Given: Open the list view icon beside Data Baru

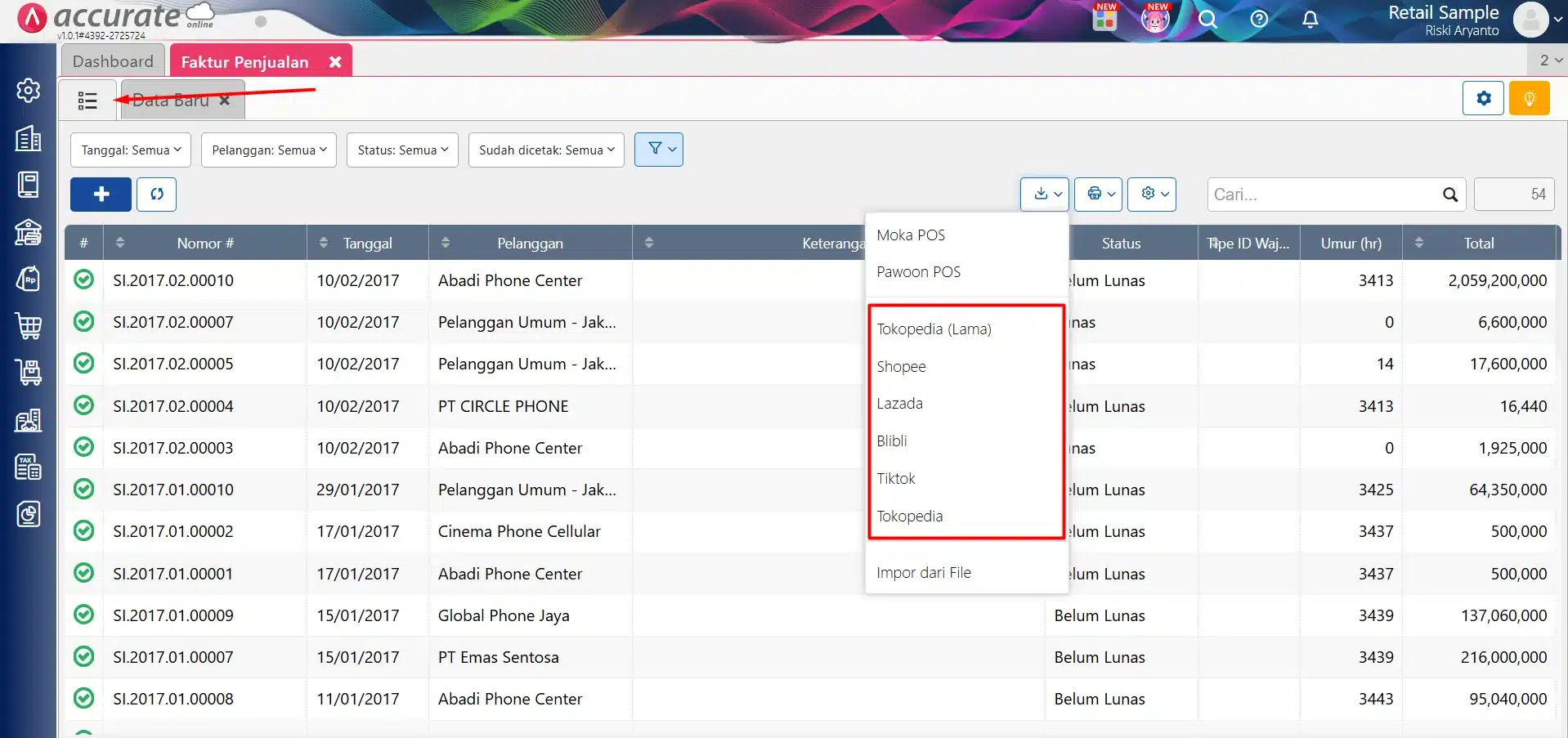Looking at the screenshot, I should [x=87, y=101].
